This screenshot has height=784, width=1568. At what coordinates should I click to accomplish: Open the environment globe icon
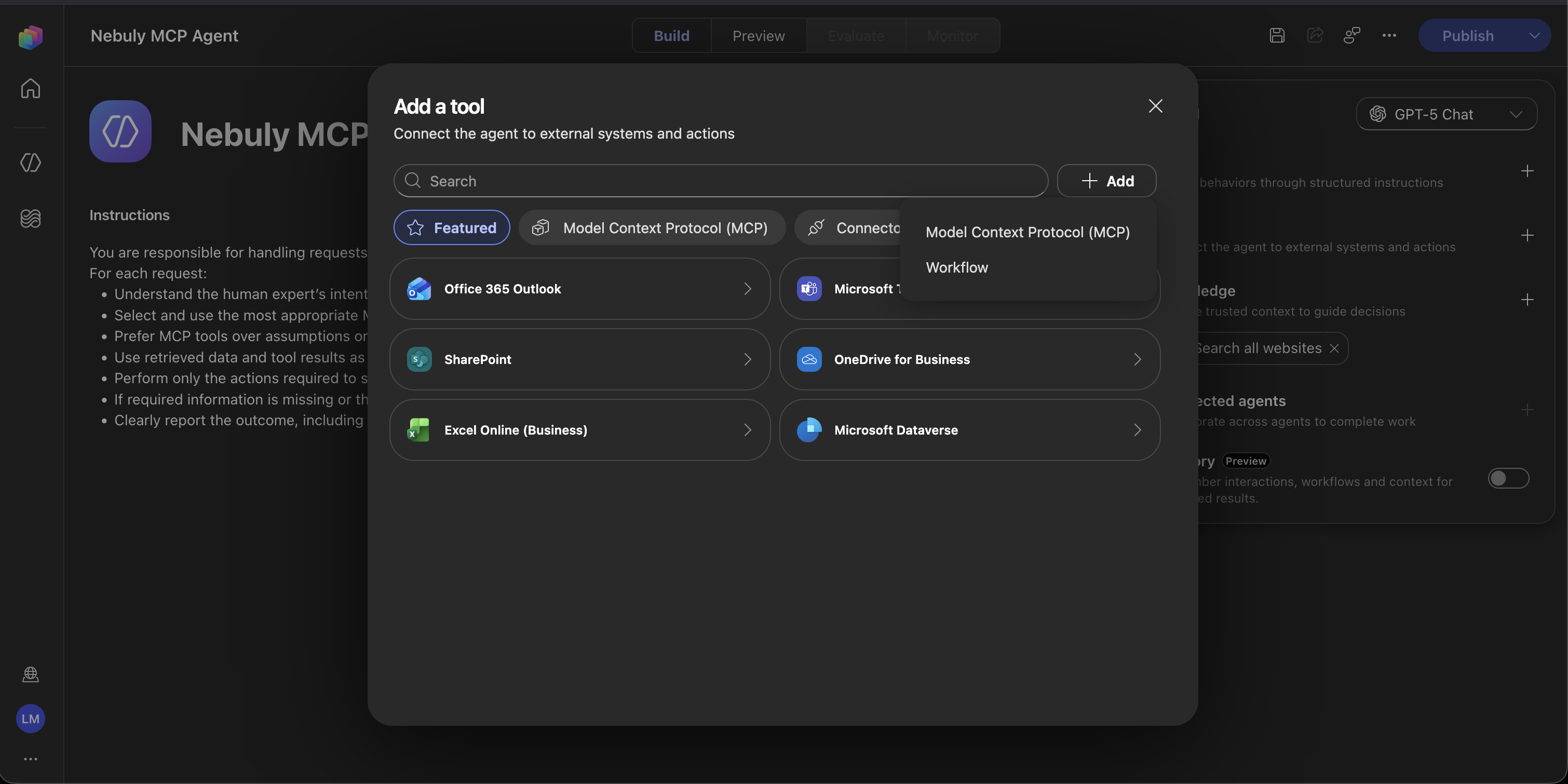31,674
